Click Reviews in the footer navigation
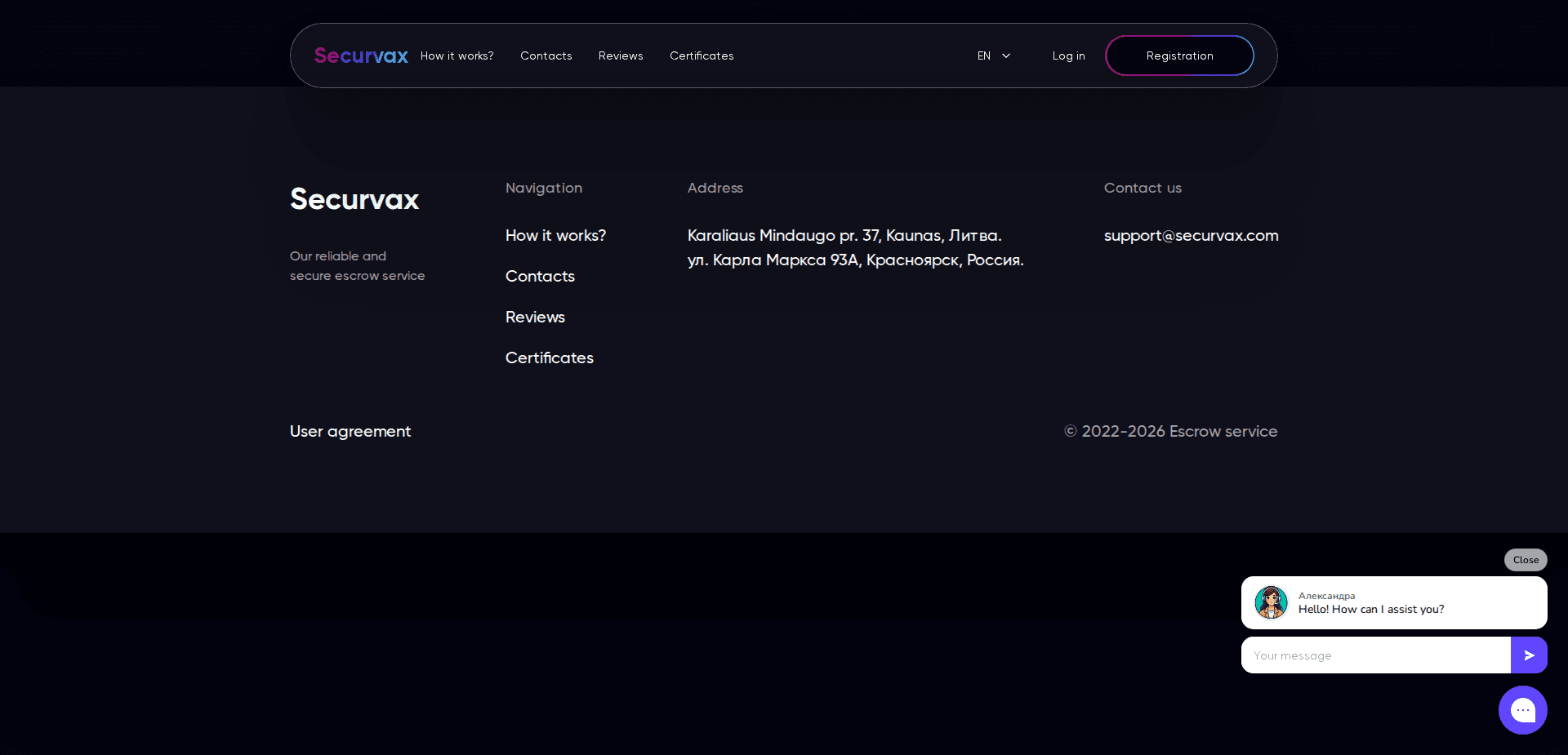 (535, 317)
